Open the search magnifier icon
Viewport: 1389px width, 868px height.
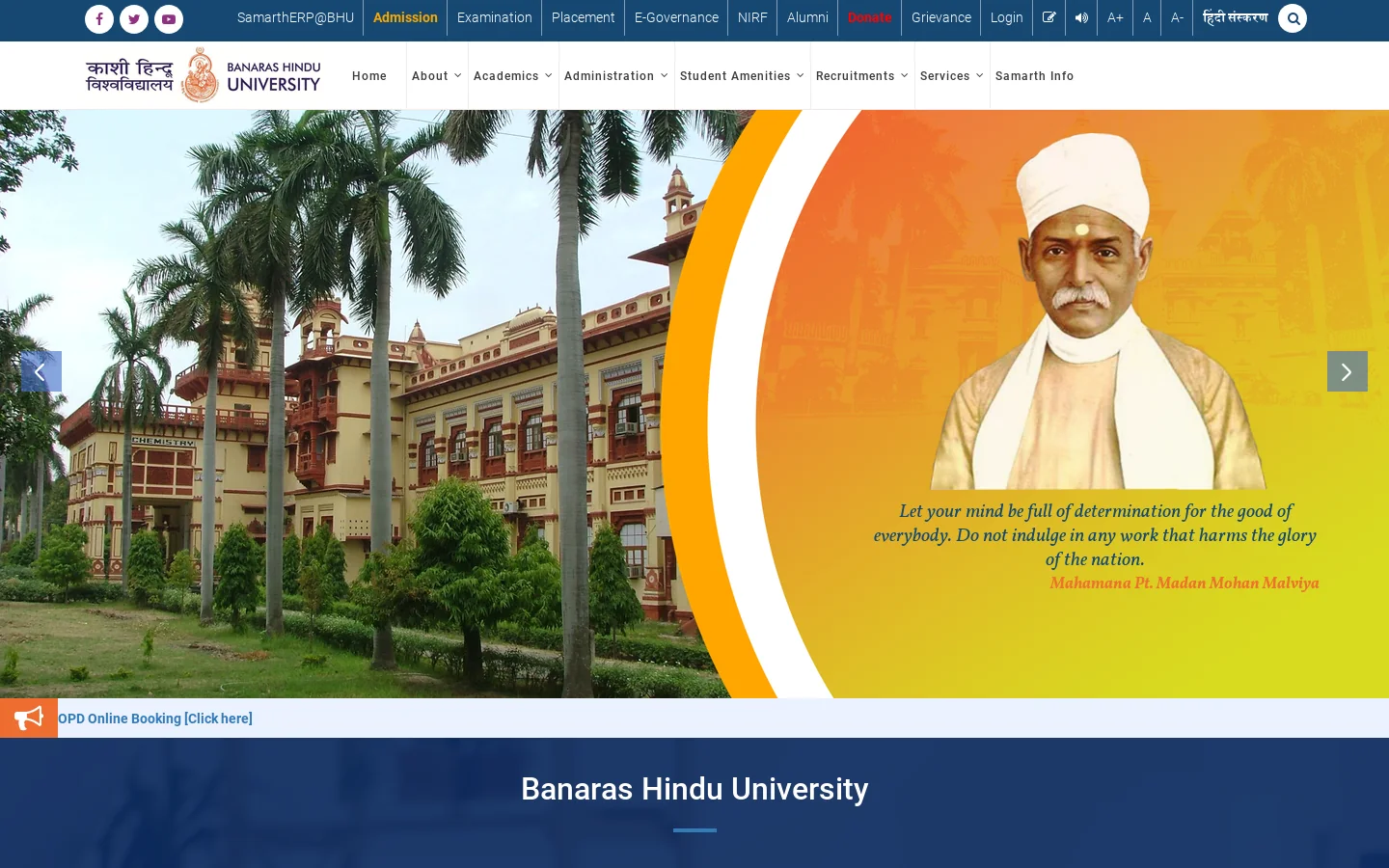coord(1293,18)
